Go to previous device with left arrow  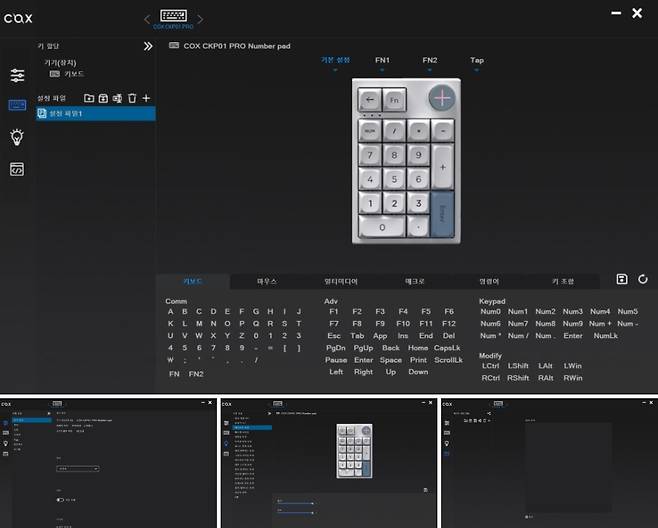coord(147,18)
